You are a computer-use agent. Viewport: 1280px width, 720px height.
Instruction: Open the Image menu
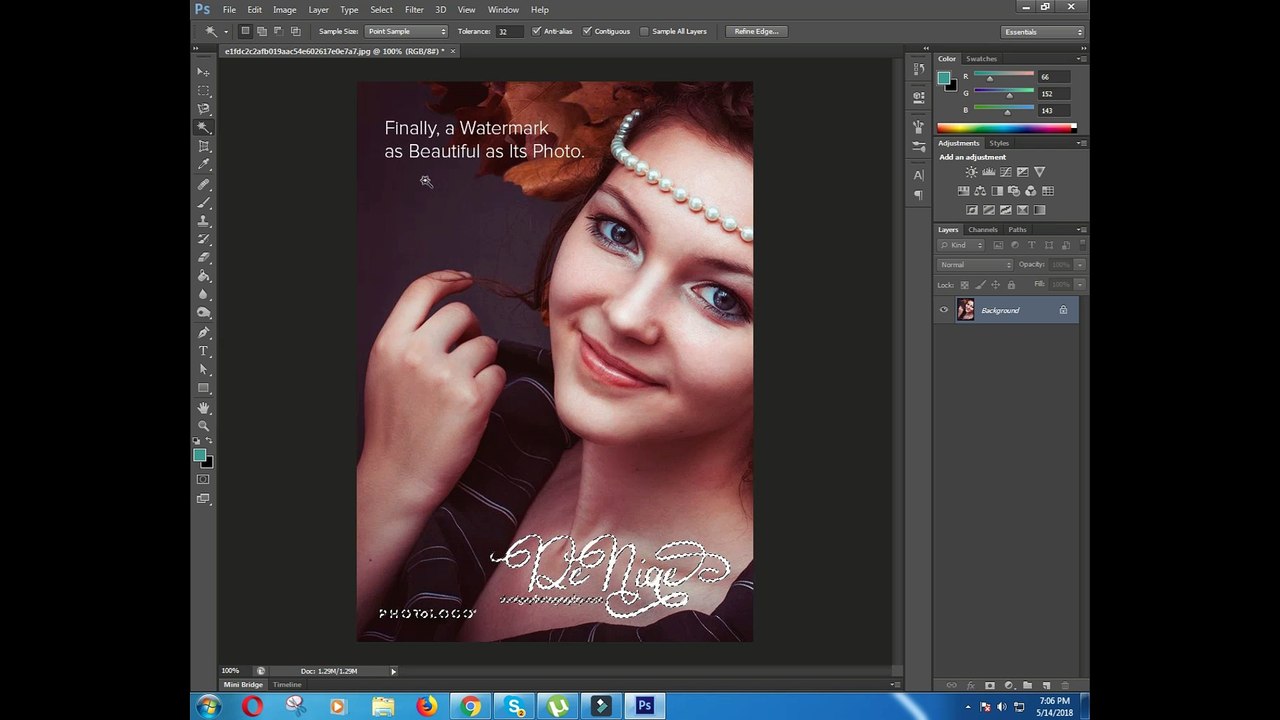point(285,10)
